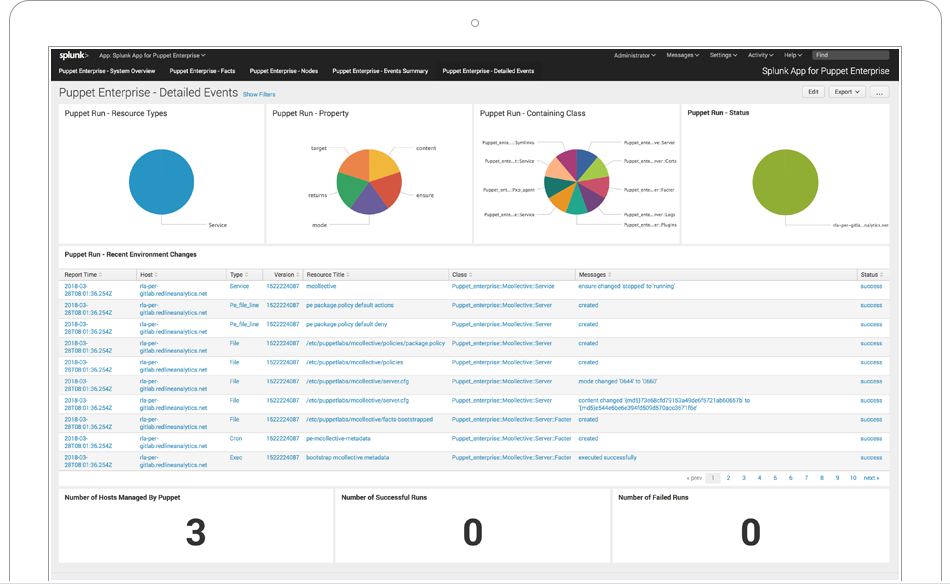
Task: Sort the table by Host column
Action: tap(149, 275)
